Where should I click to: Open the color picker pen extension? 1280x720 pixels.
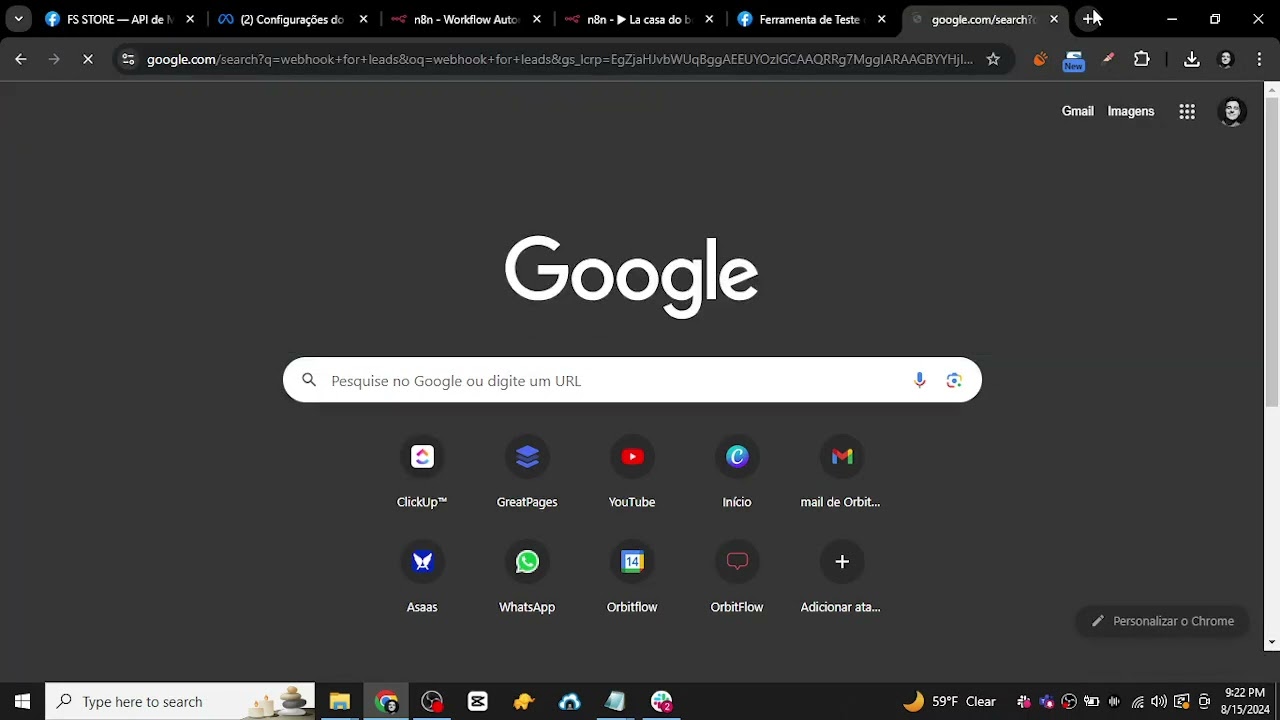coord(1108,60)
